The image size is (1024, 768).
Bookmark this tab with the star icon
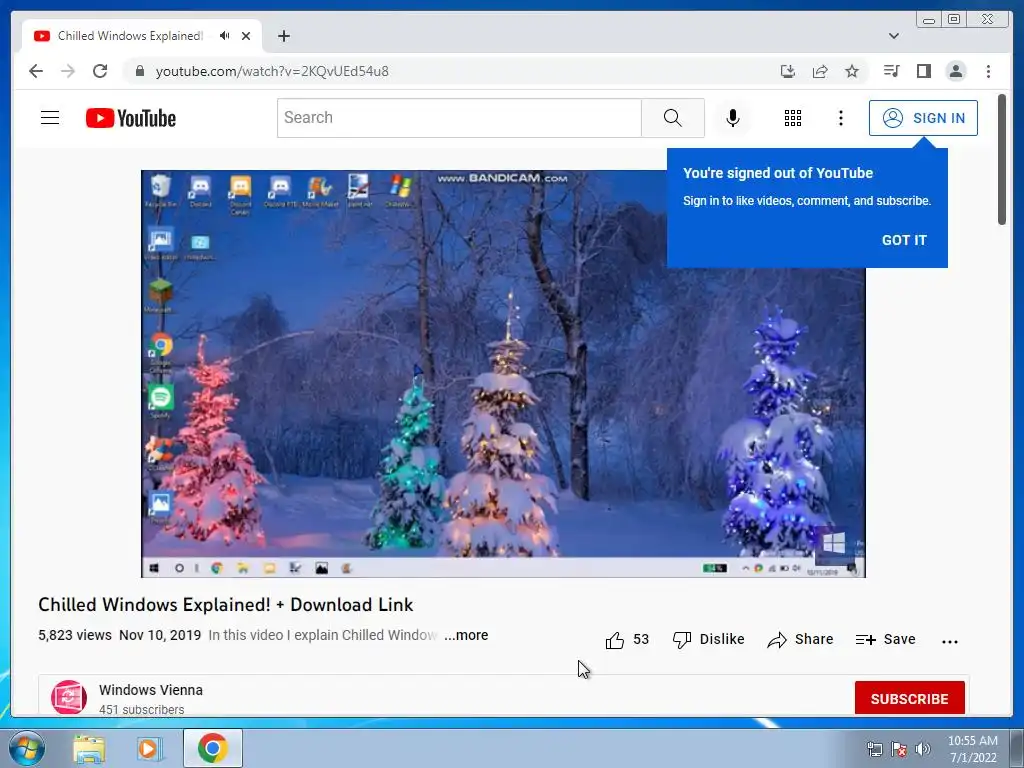pos(852,71)
